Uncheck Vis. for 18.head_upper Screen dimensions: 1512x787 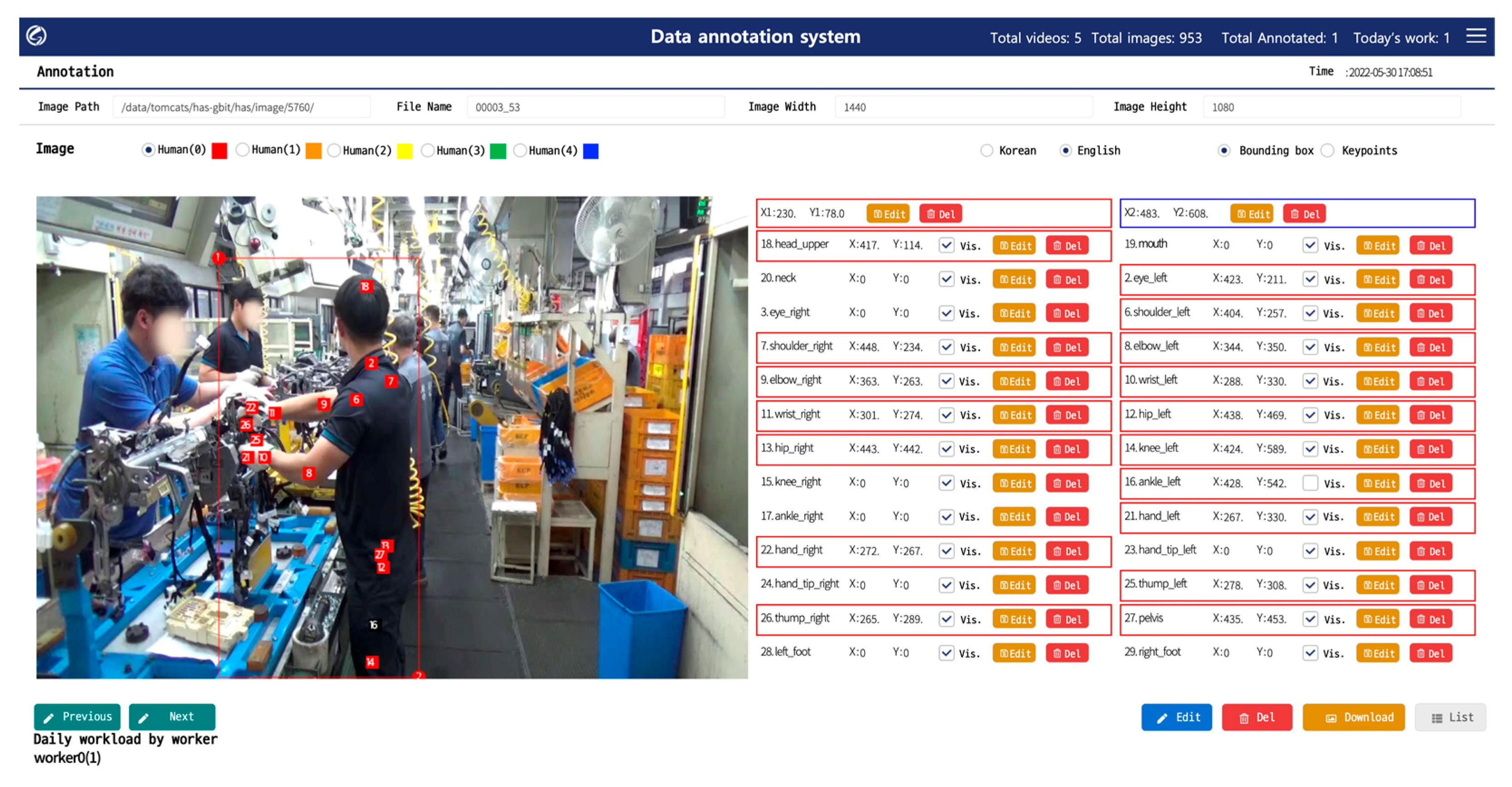[x=946, y=245]
